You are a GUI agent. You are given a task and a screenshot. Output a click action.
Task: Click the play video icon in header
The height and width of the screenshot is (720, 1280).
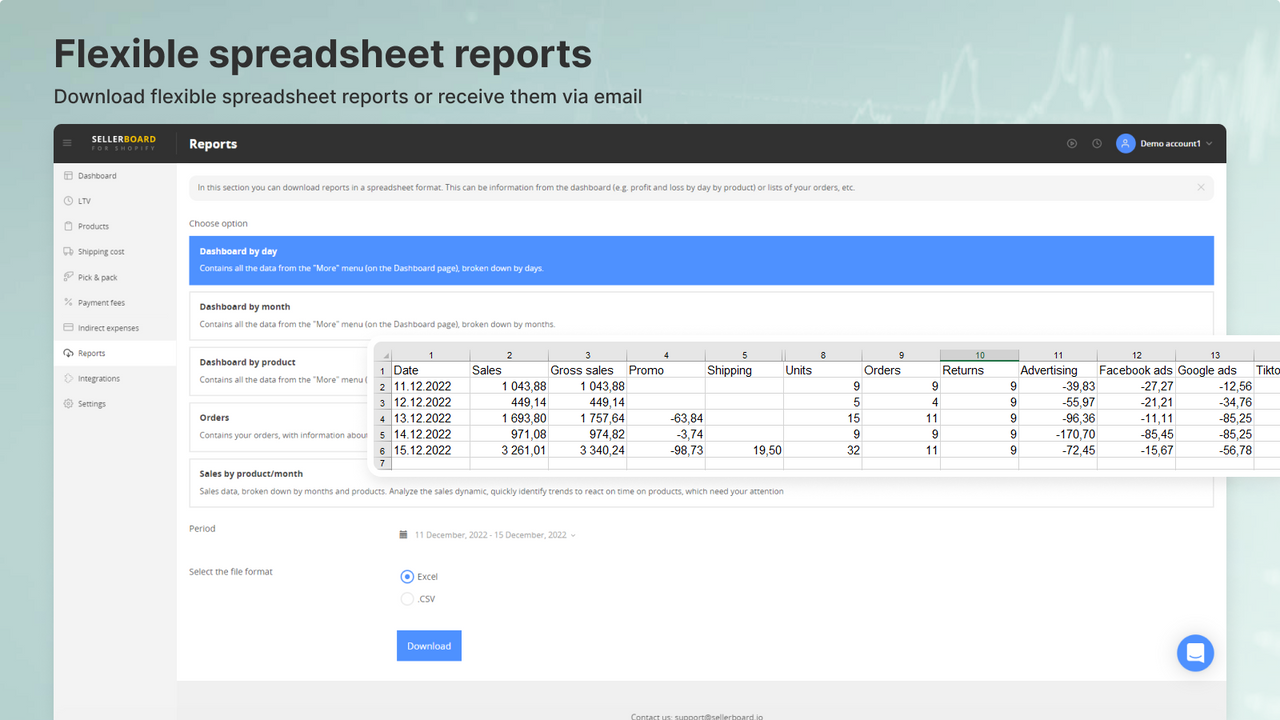(x=1072, y=144)
